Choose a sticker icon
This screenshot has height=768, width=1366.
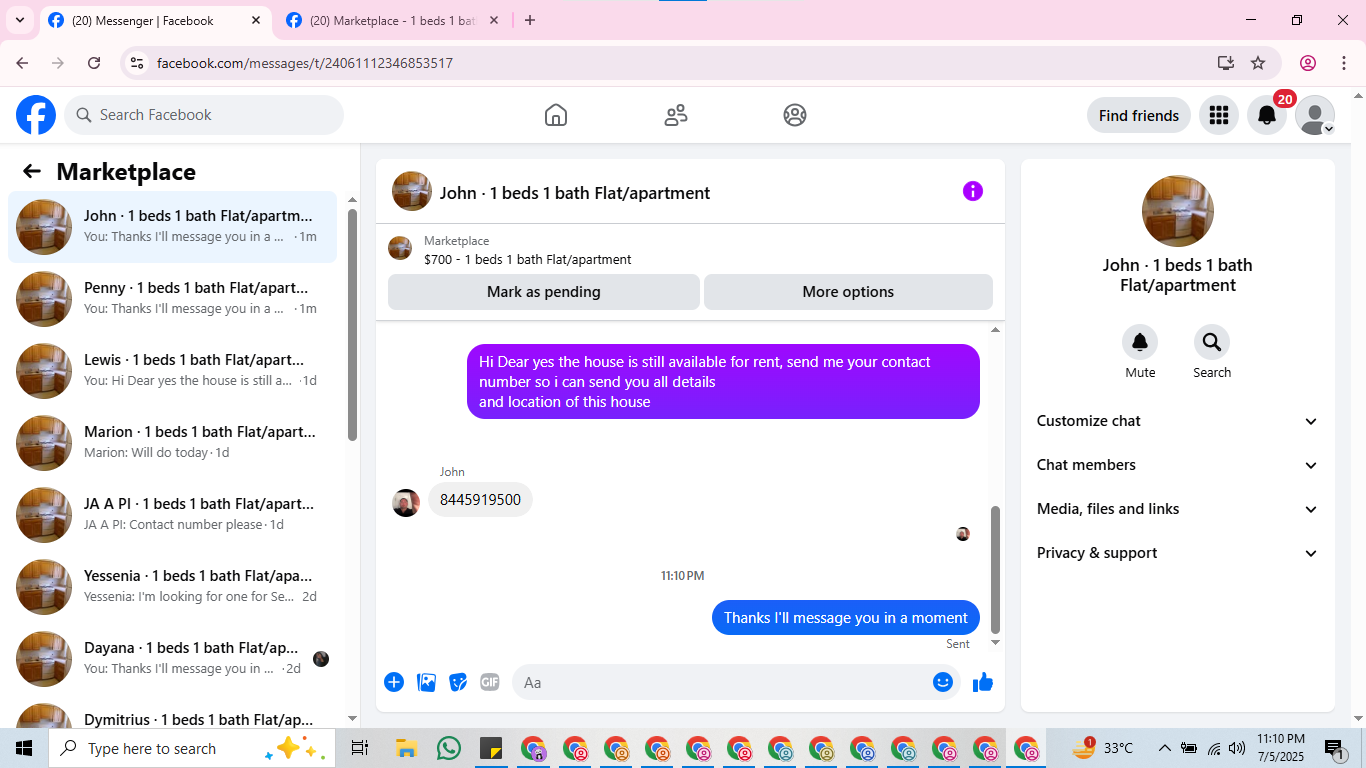point(459,682)
